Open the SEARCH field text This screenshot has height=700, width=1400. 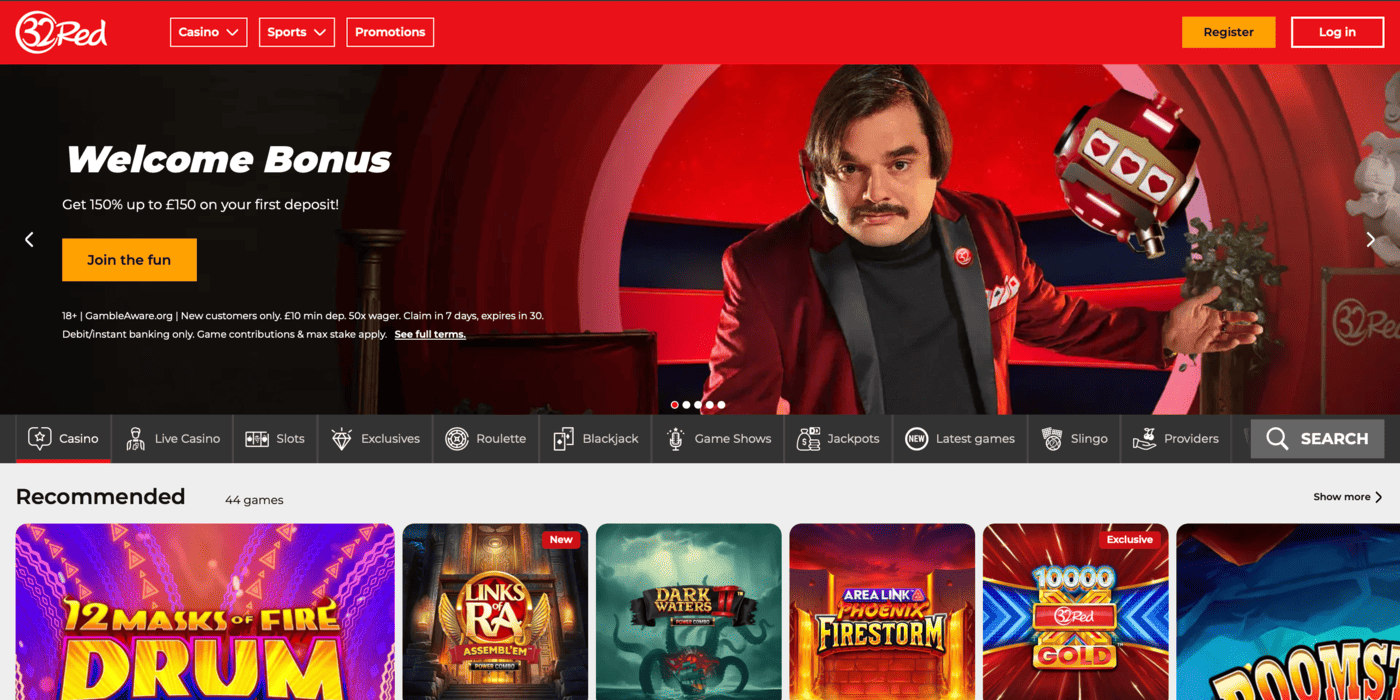point(1334,439)
